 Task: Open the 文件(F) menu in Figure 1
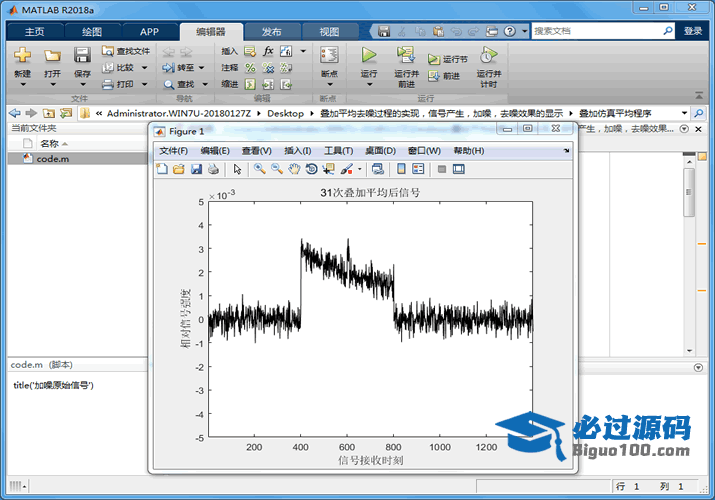coord(173,150)
